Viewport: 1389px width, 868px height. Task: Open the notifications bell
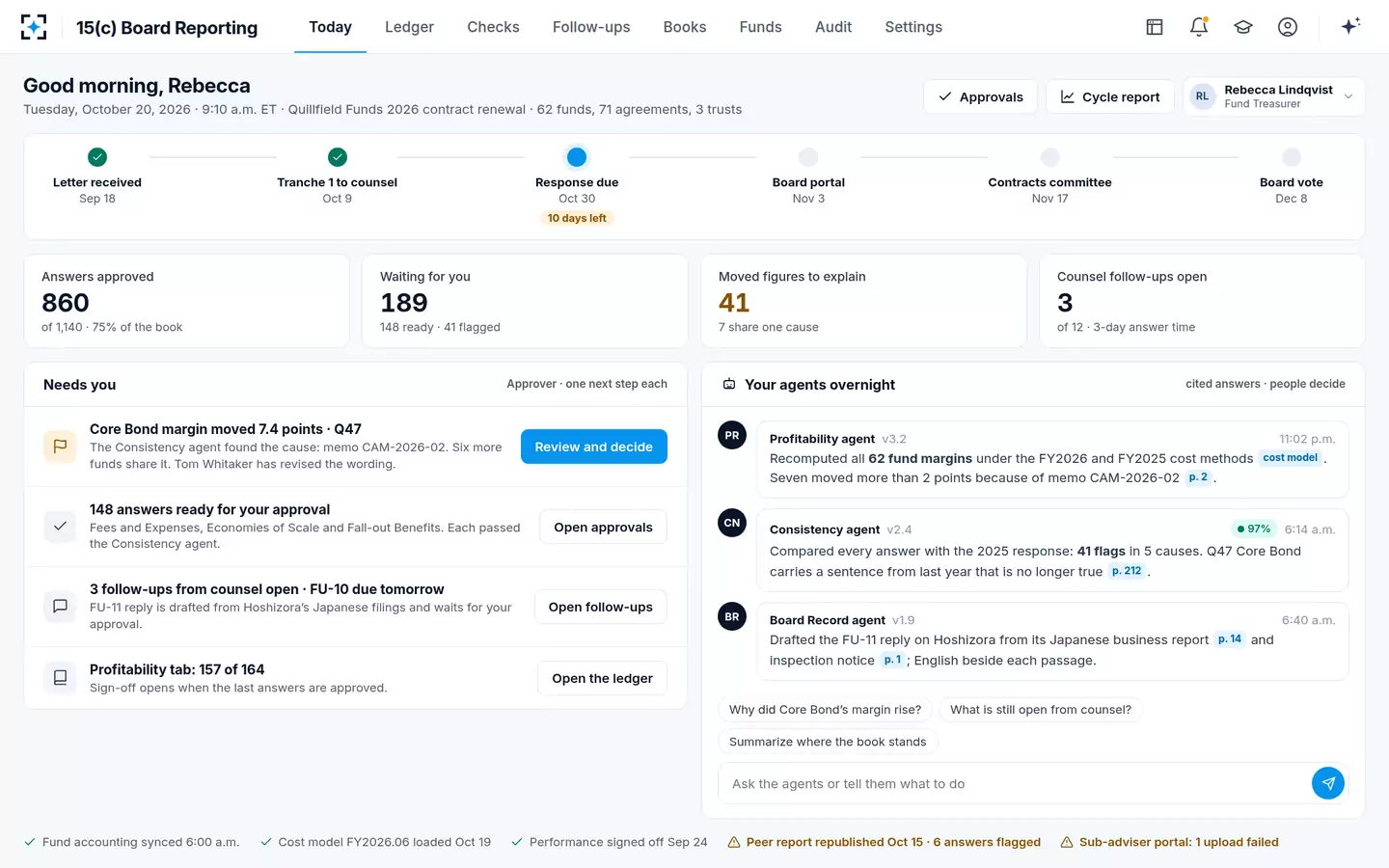pos(1199,27)
